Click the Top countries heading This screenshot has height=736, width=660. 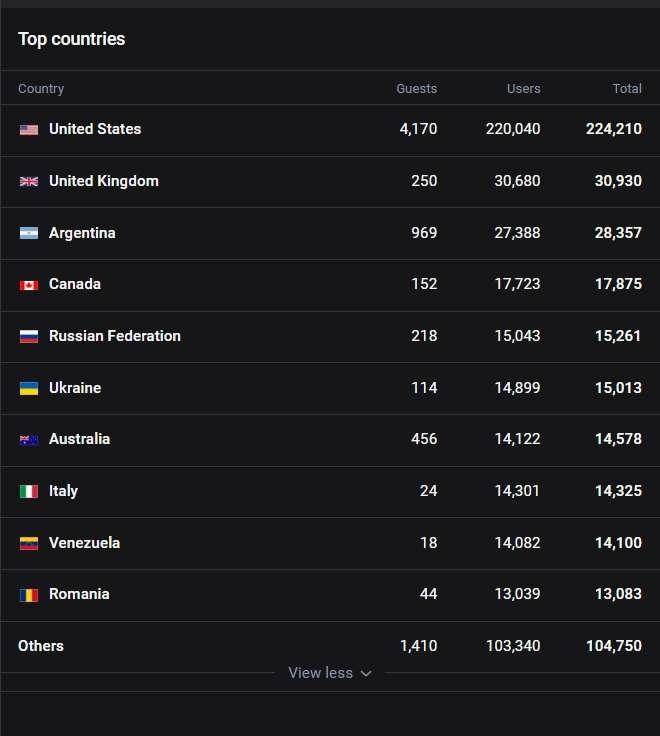coord(71,39)
